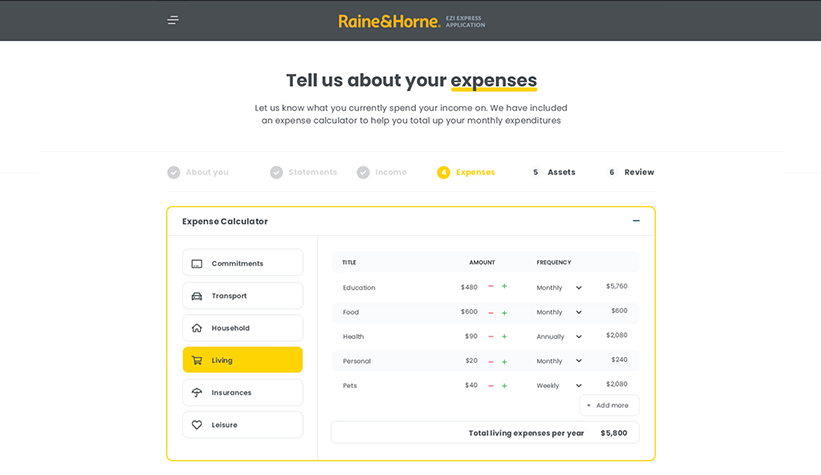Screen dimensions: 821x475
Task: Increase the Pets amount with plus icon
Action: click(504, 386)
